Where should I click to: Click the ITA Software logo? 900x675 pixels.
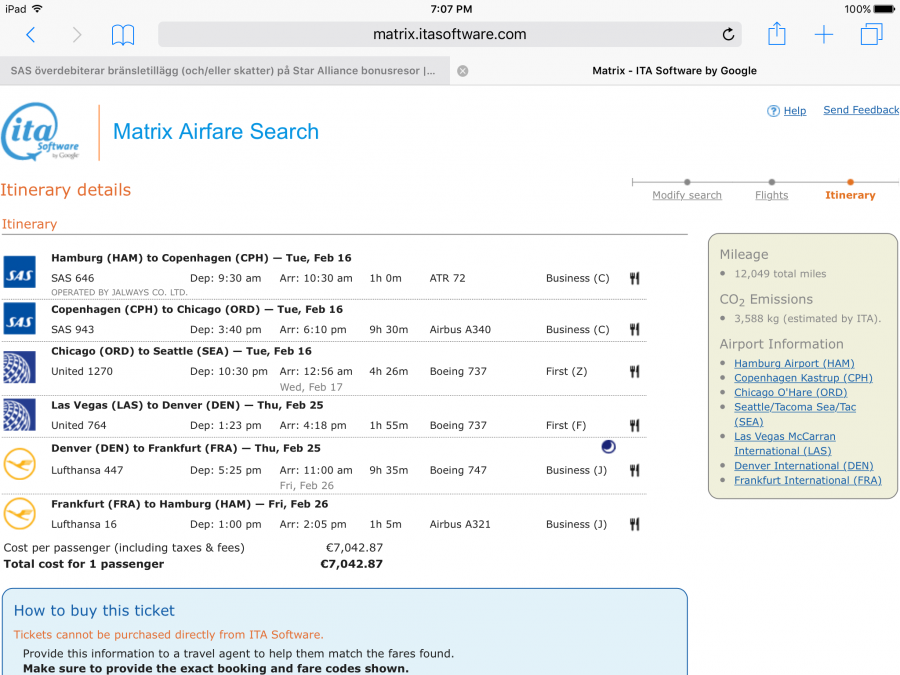(41, 132)
